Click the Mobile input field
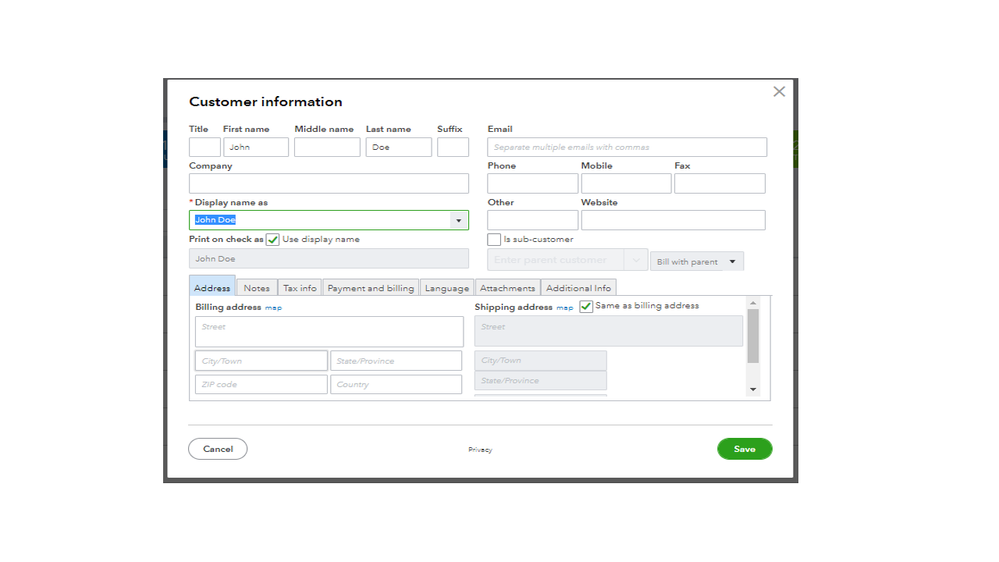The width and height of the screenshot is (999, 562). click(626, 184)
